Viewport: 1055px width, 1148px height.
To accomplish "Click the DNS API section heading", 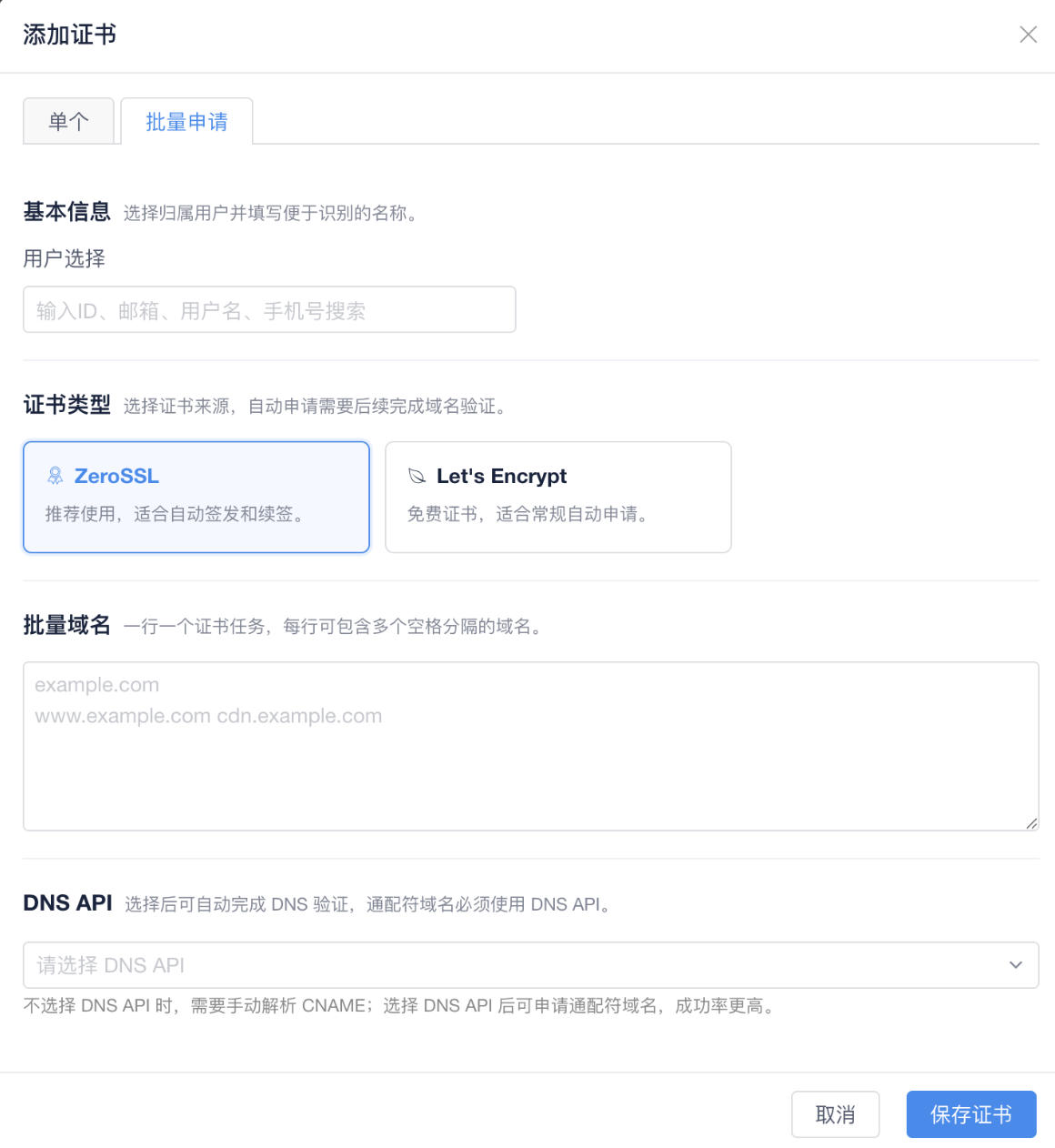I will point(67,902).
